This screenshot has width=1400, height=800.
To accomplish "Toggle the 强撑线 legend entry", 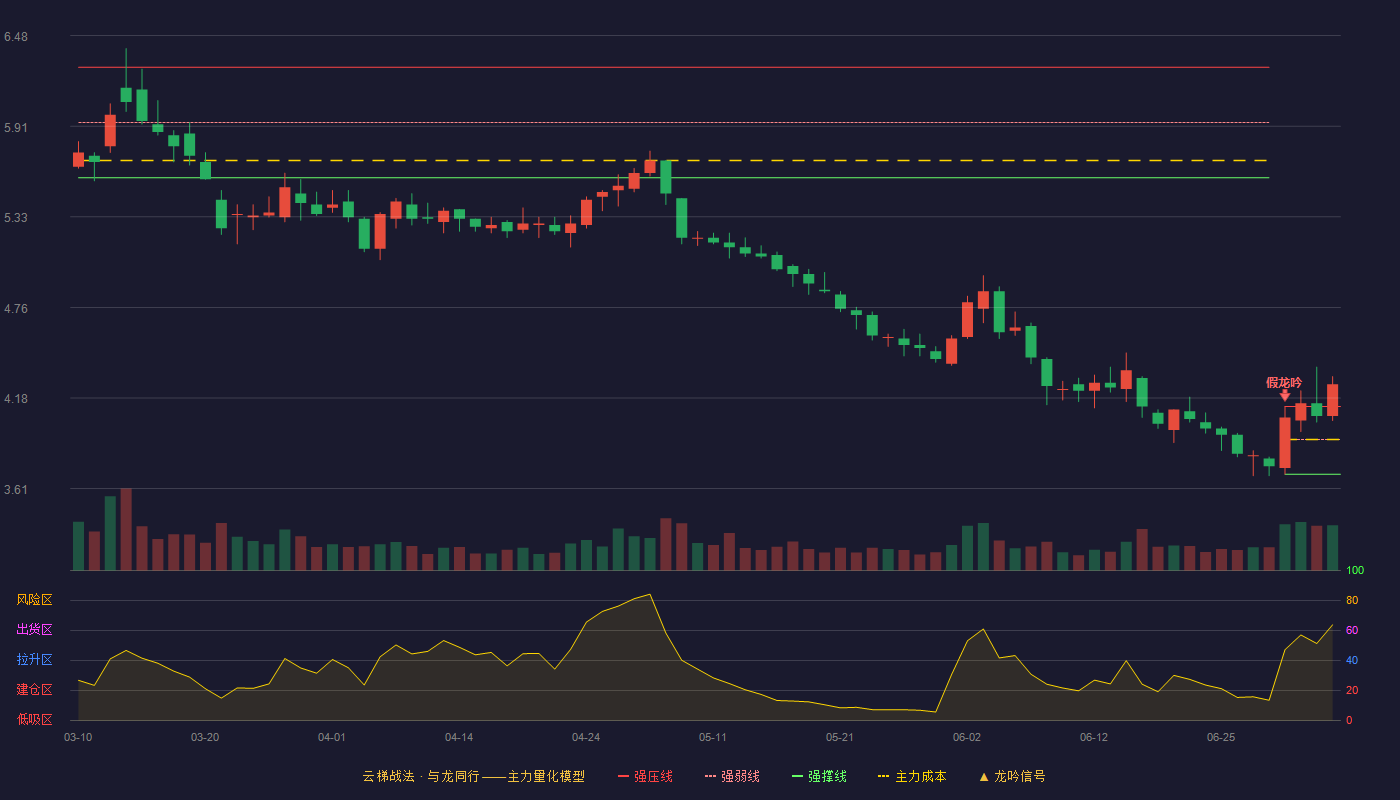I will click(819, 776).
